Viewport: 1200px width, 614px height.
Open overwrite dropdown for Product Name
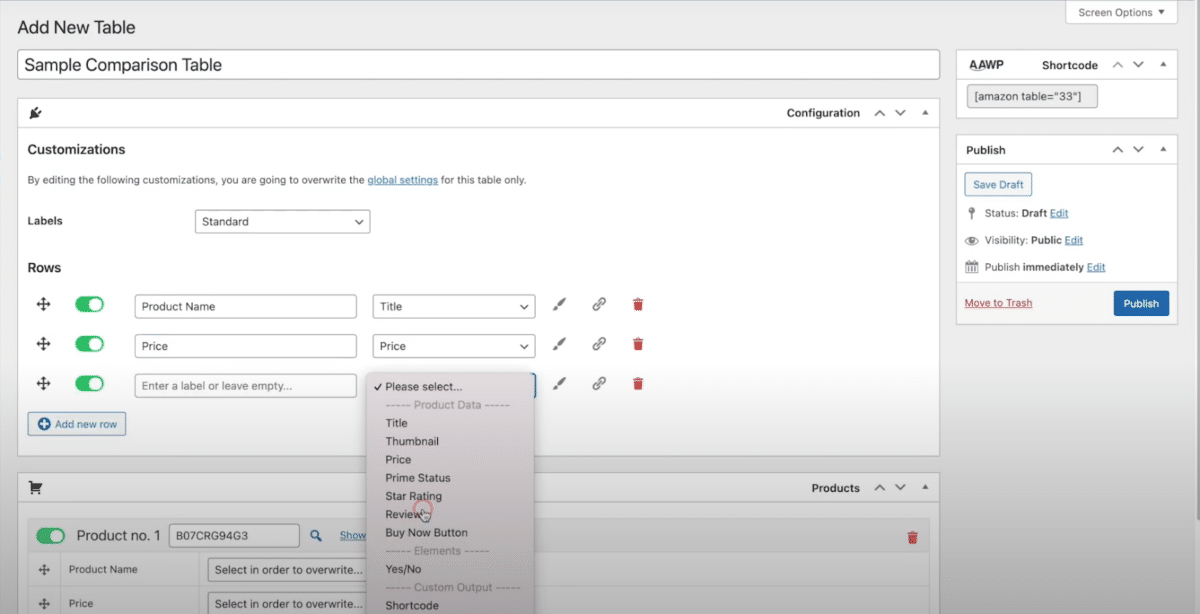[287, 570]
